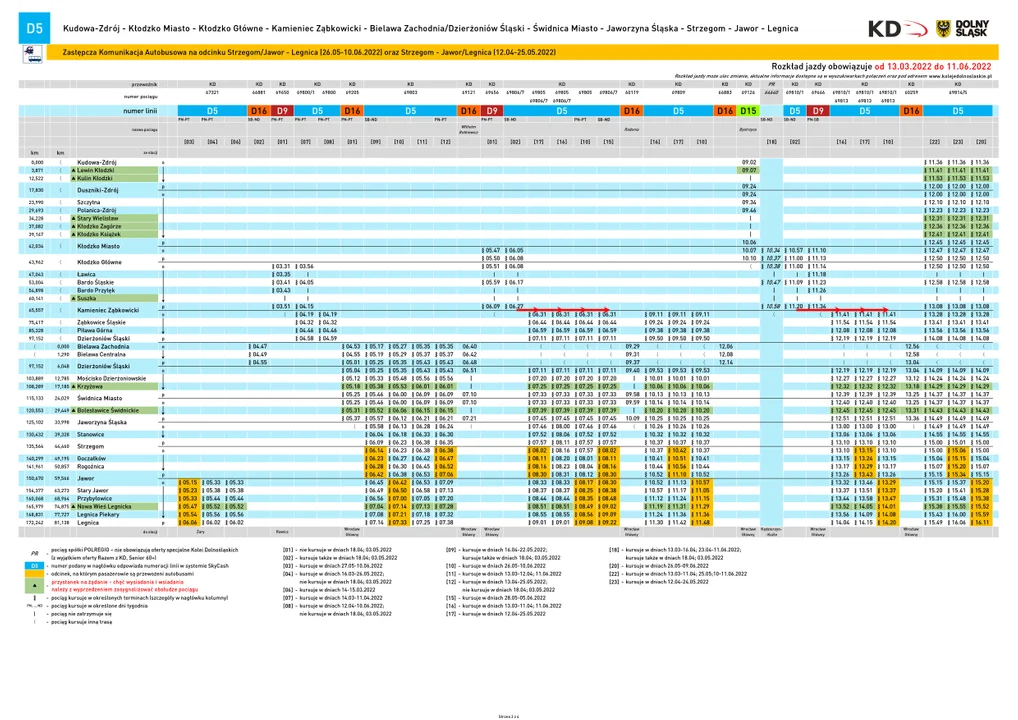Image resolution: width=1018 pixels, height=720 pixels.
Task: Click the 06.40 time at Bielawa Zachodnia
Action: (x=469, y=347)
